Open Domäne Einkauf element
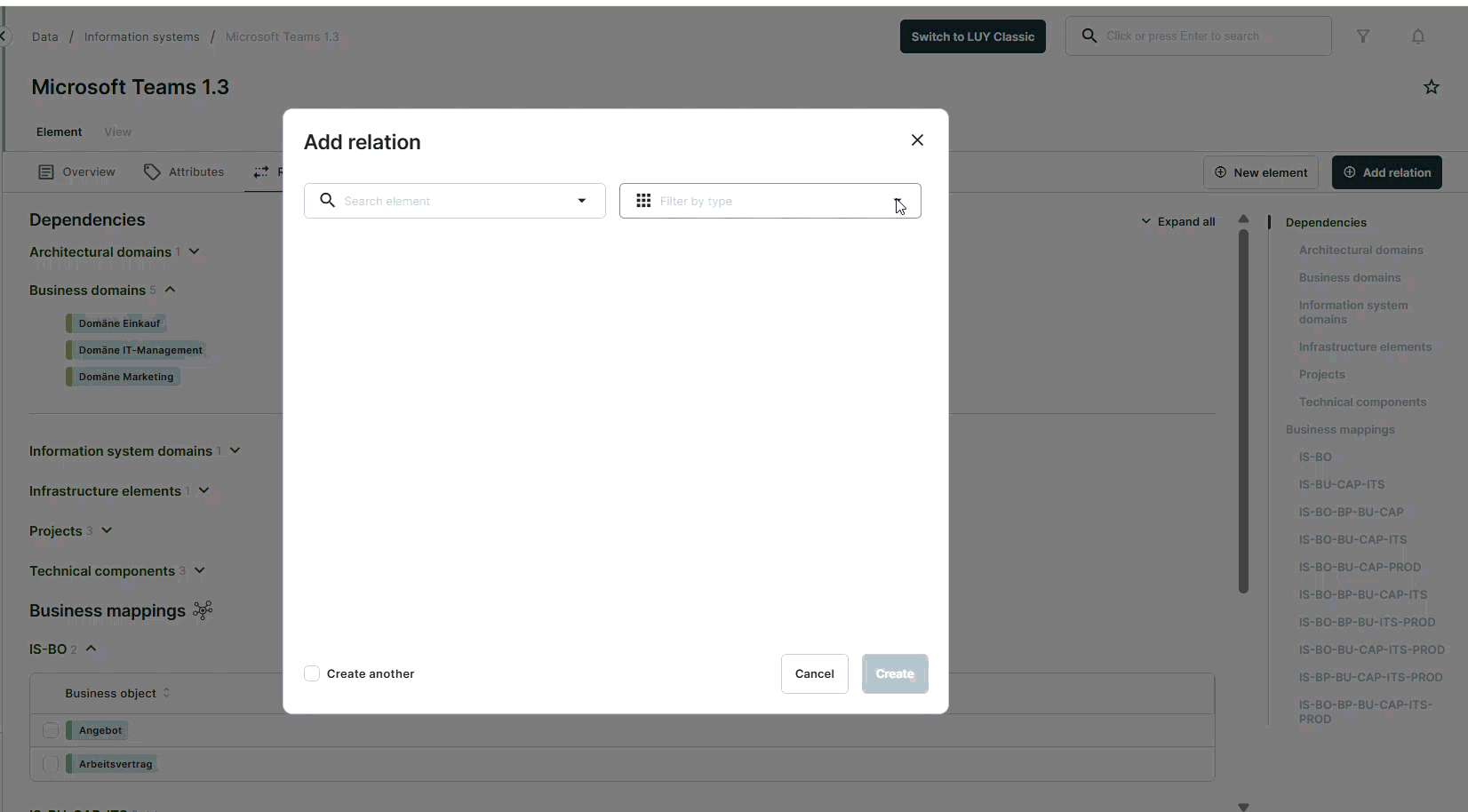The width and height of the screenshot is (1468, 812). tap(116, 323)
